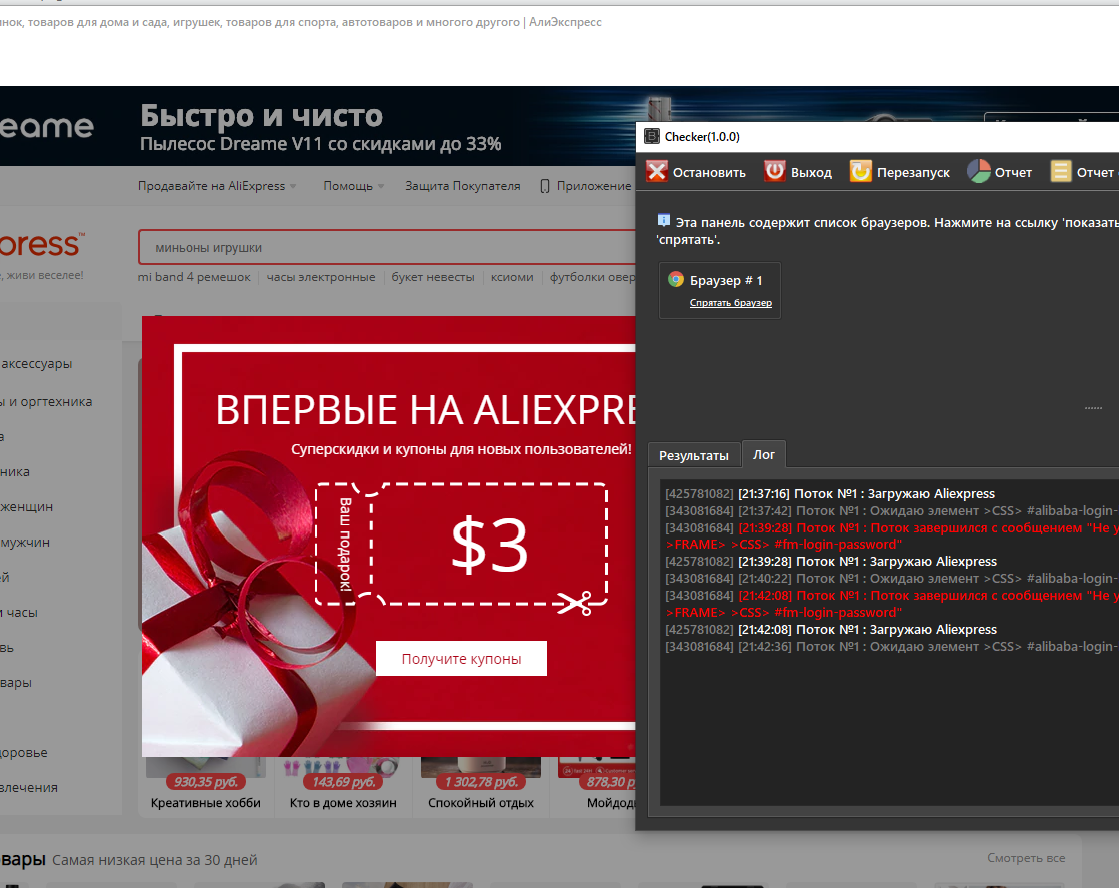The image size is (1119, 888).
Task: Open the Результаты tab
Action: point(694,455)
